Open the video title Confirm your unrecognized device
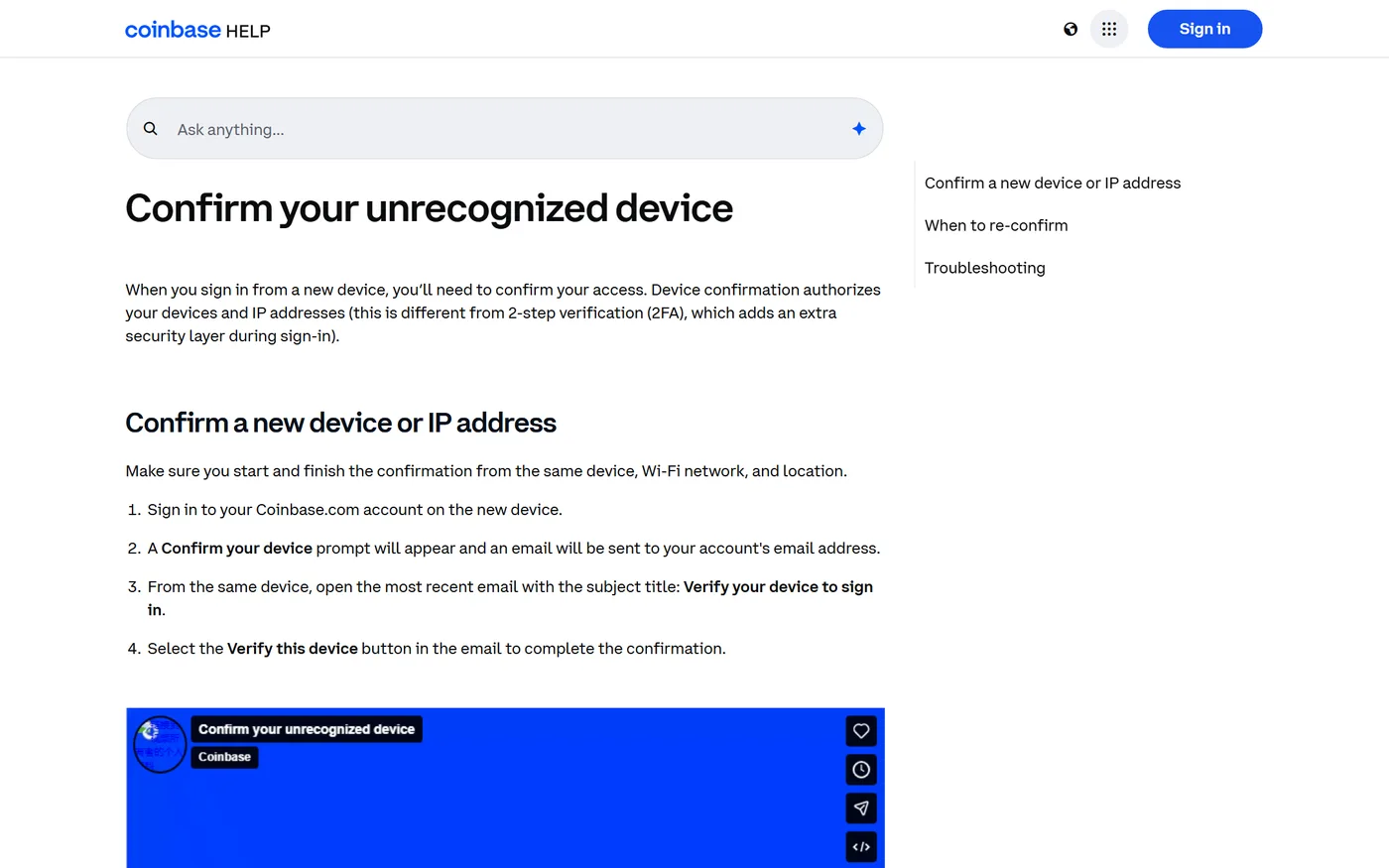1389x868 pixels. tap(307, 729)
